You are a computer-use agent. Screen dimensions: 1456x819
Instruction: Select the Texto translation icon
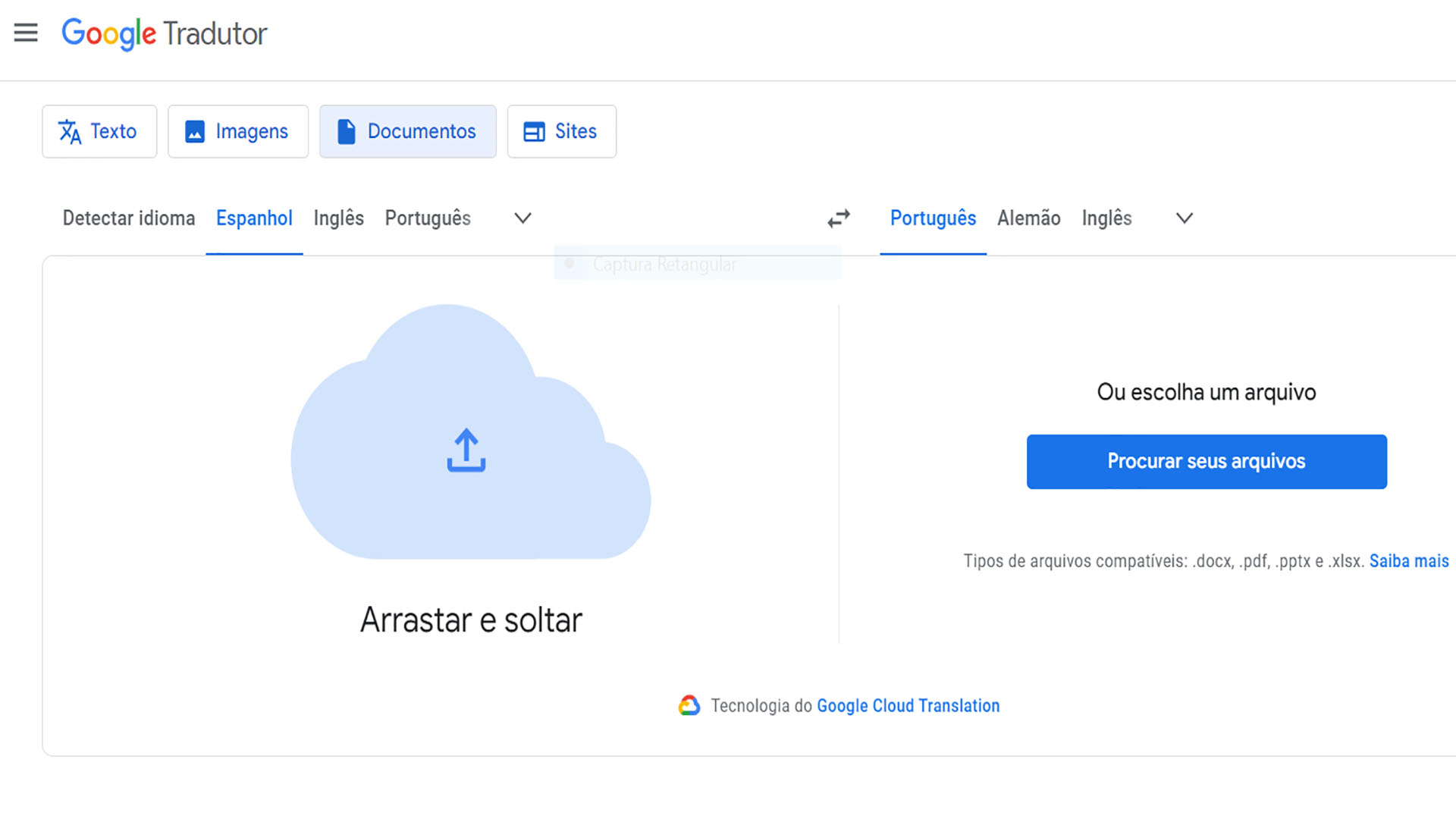69,131
